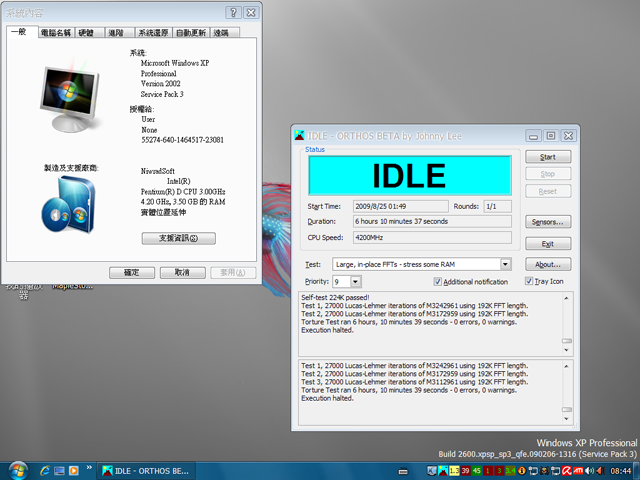This screenshot has width=640, height=480.
Task: Click the Start Time field in ORTHOS
Action: click(400, 207)
